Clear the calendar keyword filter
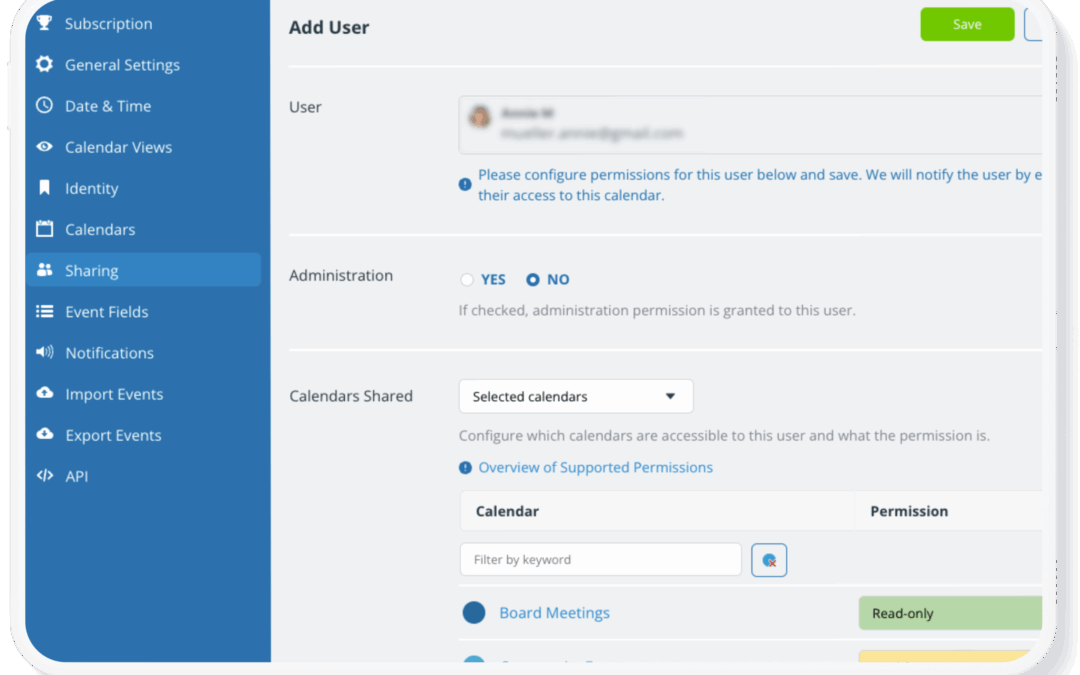 [x=768, y=559]
